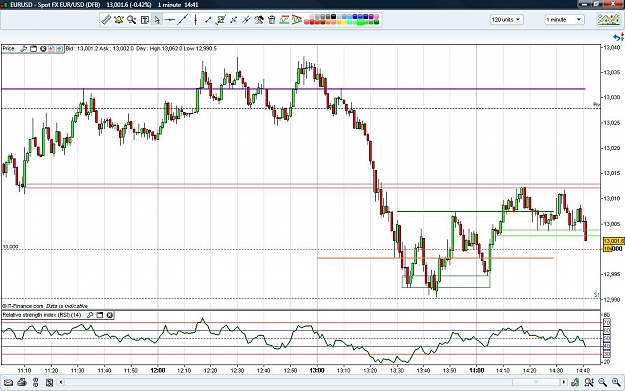Select the vertical line drawing tool
Image resolution: width=625 pixels, height=391 pixels.
[x=195, y=20]
